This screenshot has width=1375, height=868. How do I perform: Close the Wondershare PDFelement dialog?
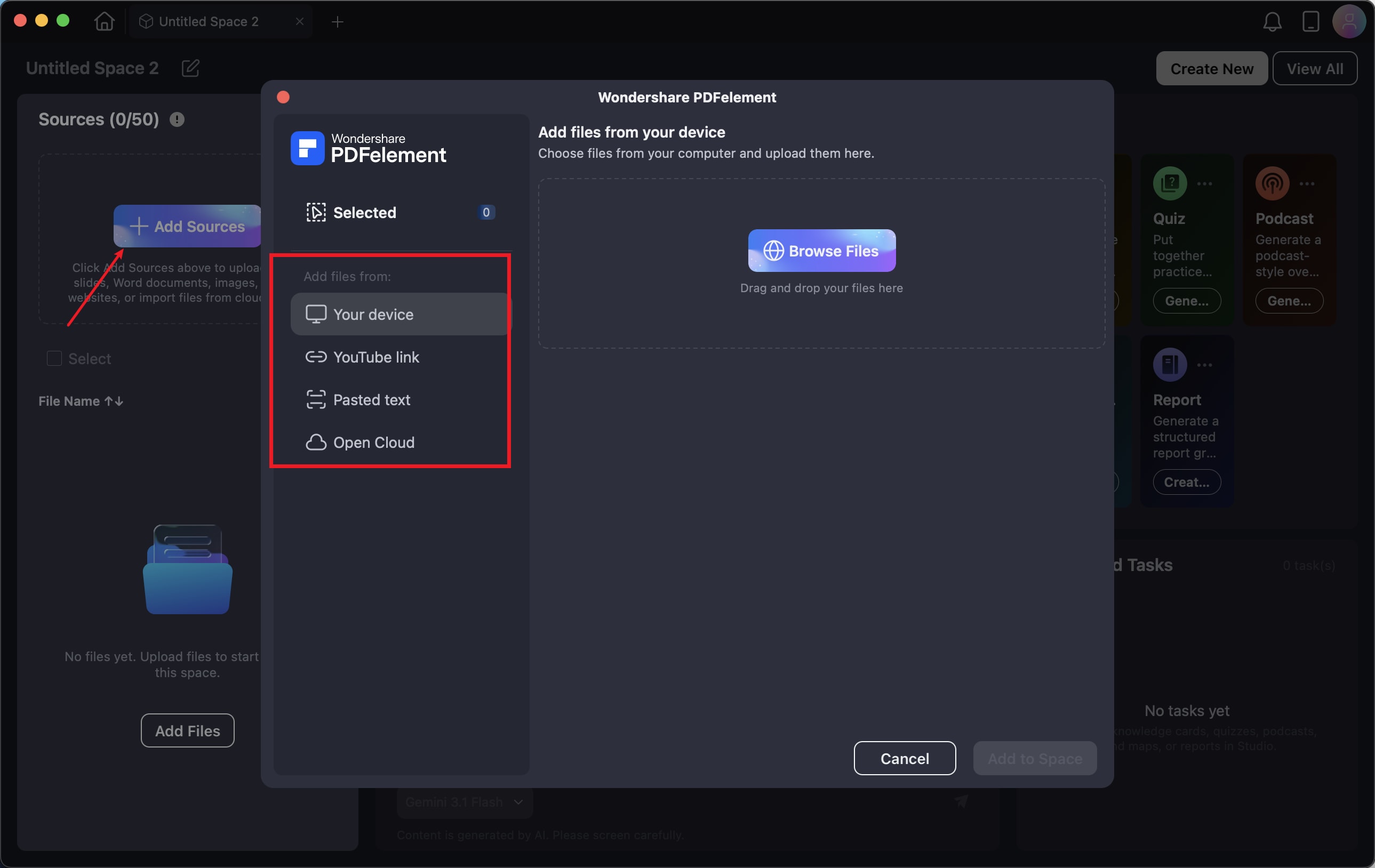point(283,97)
